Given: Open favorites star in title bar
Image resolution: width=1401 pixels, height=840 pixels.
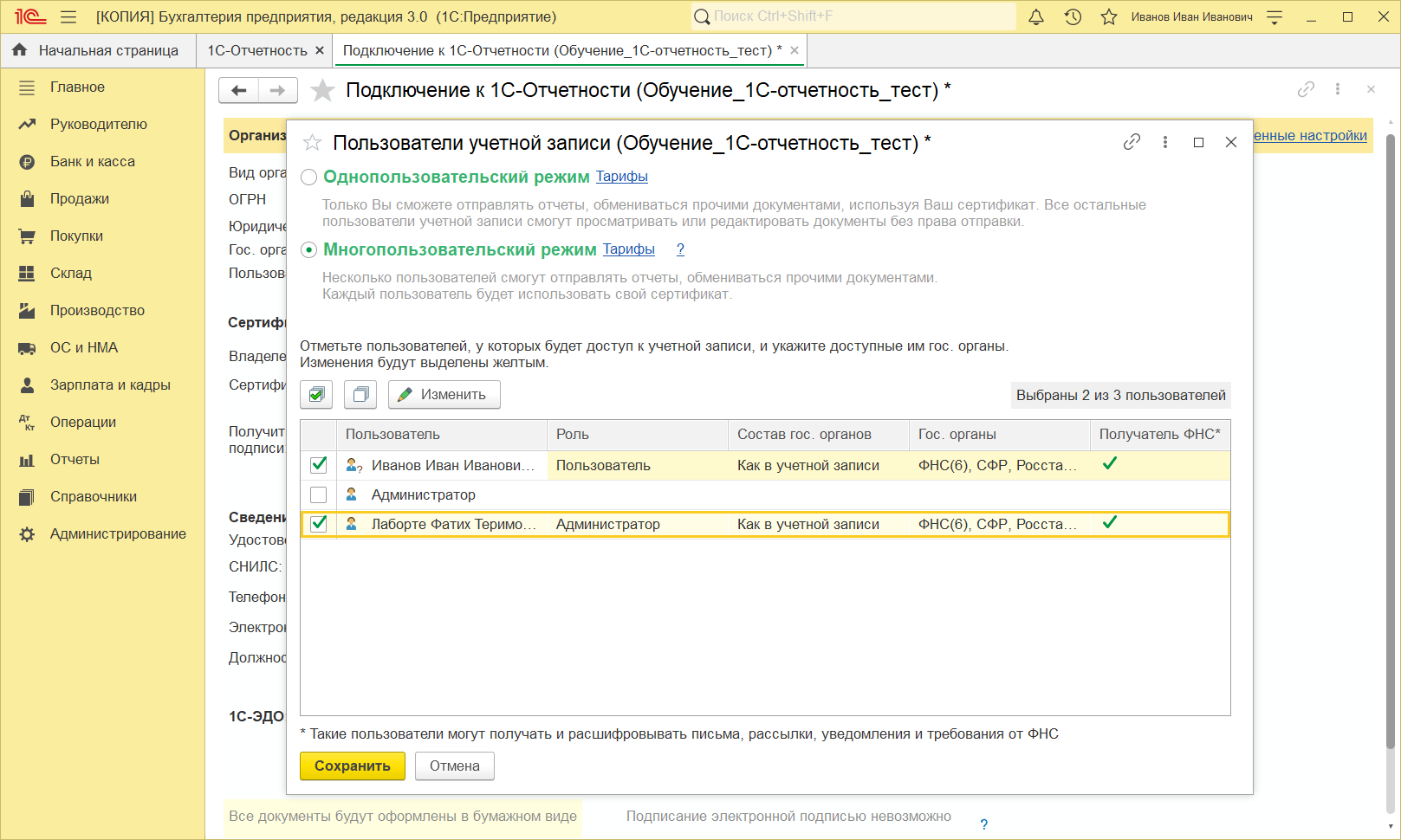Looking at the screenshot, I should coord(1109,16).
